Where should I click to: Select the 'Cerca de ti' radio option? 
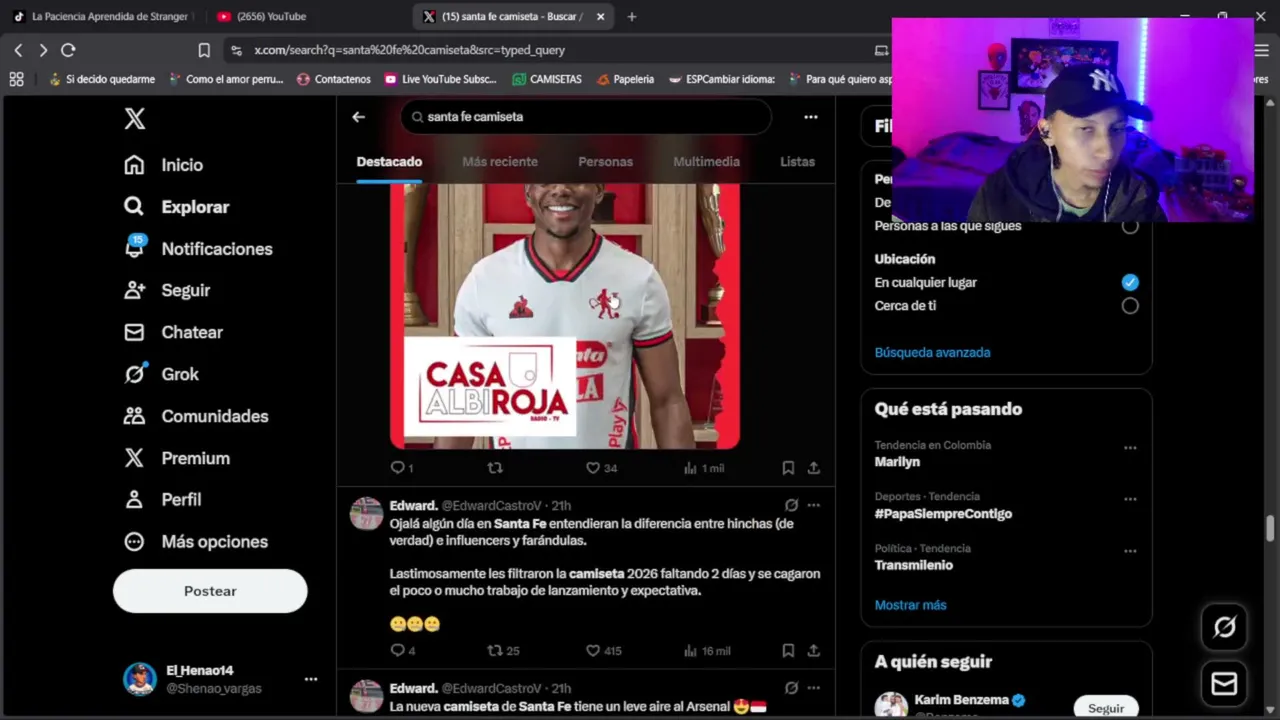point(1130,306)
